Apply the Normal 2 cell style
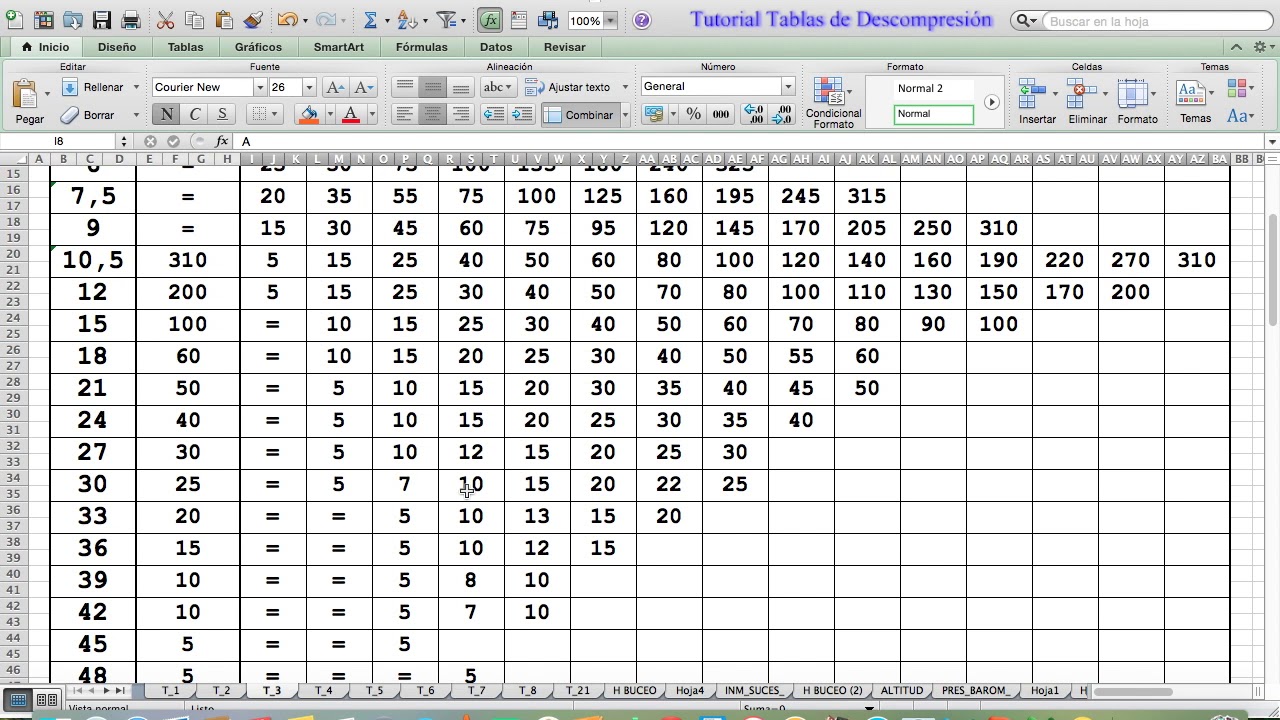 934,89
